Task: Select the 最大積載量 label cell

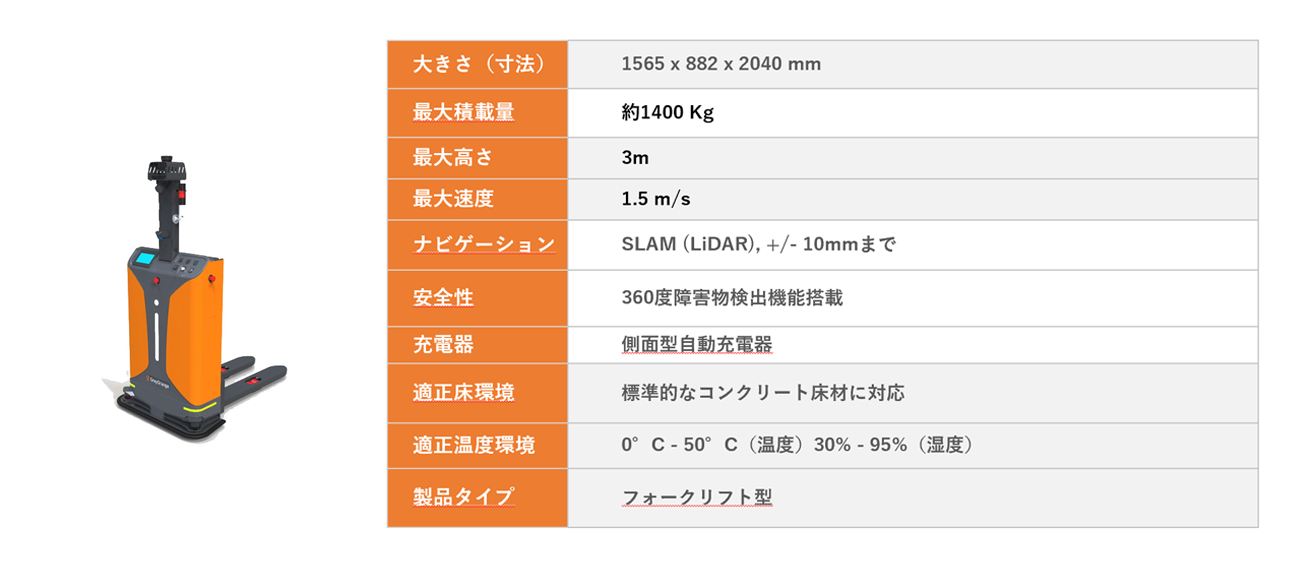Action: 478,113
